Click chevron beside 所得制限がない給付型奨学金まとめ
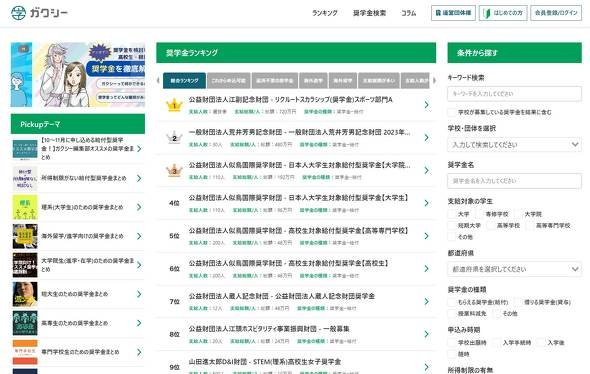 (139, 178)
